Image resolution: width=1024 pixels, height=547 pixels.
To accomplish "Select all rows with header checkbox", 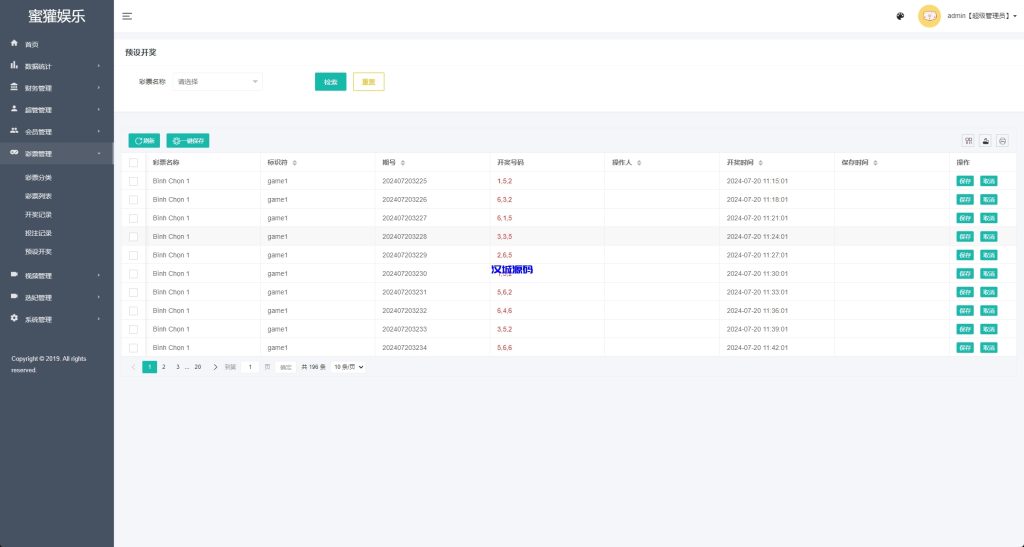I will [133, 162].
